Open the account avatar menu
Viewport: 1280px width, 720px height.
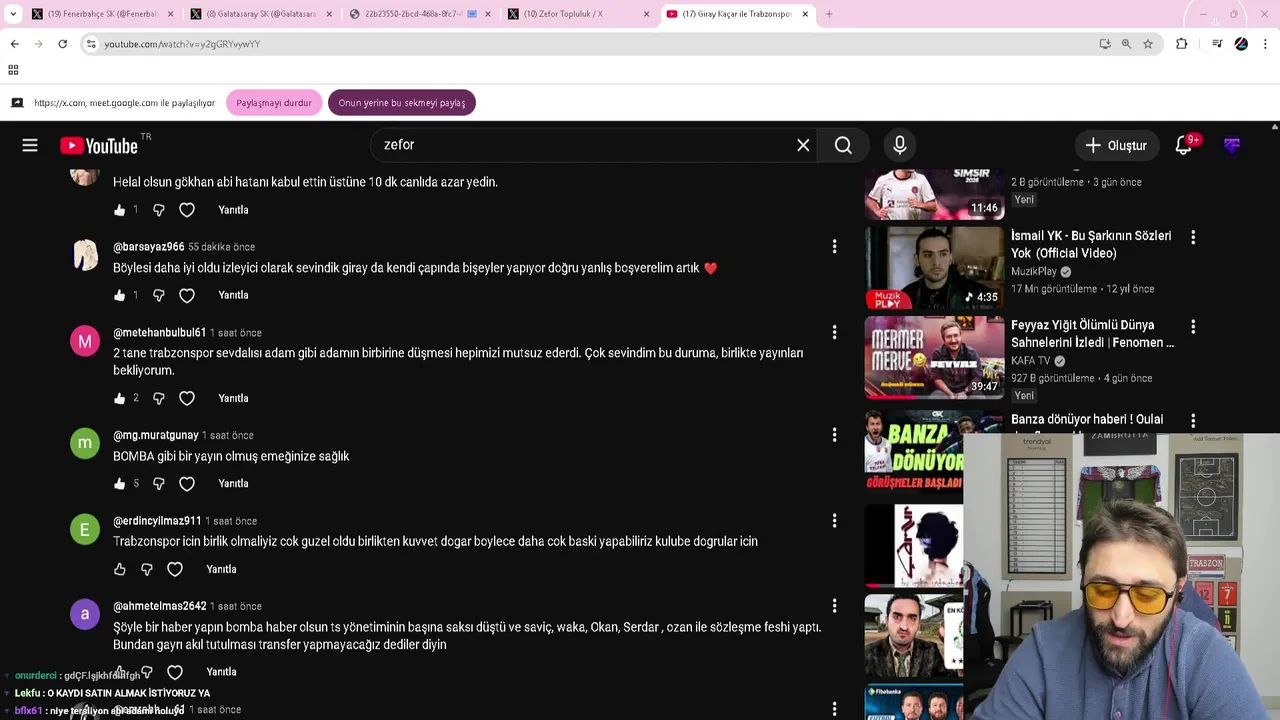pyautogui.click(x=1232, y=145)
